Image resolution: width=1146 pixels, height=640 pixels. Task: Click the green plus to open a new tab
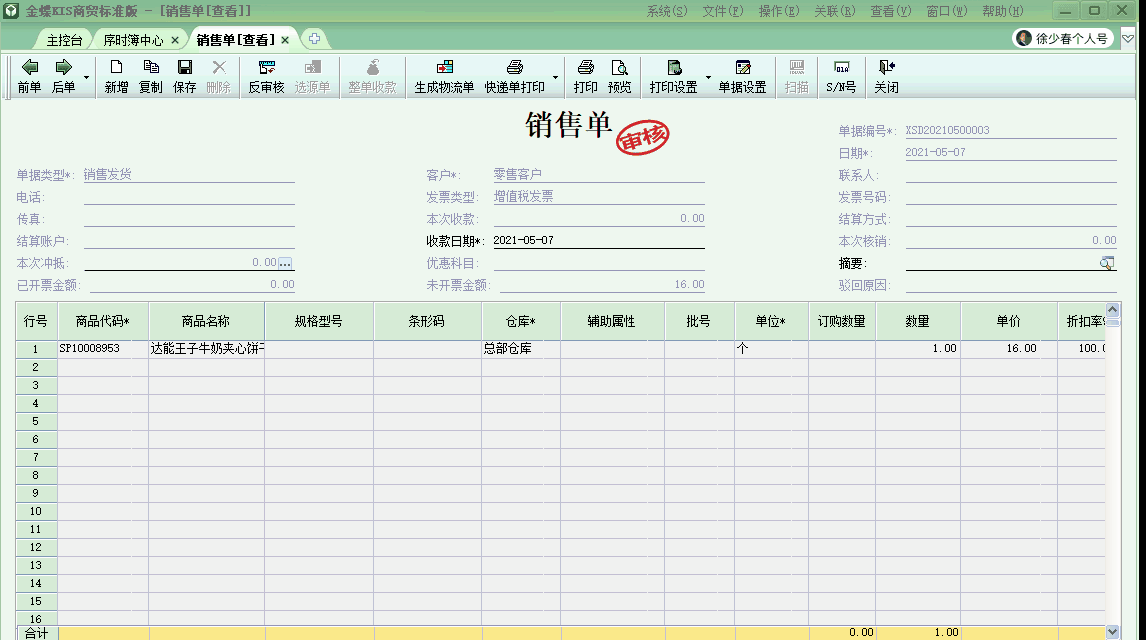click(x=314, y=40)
